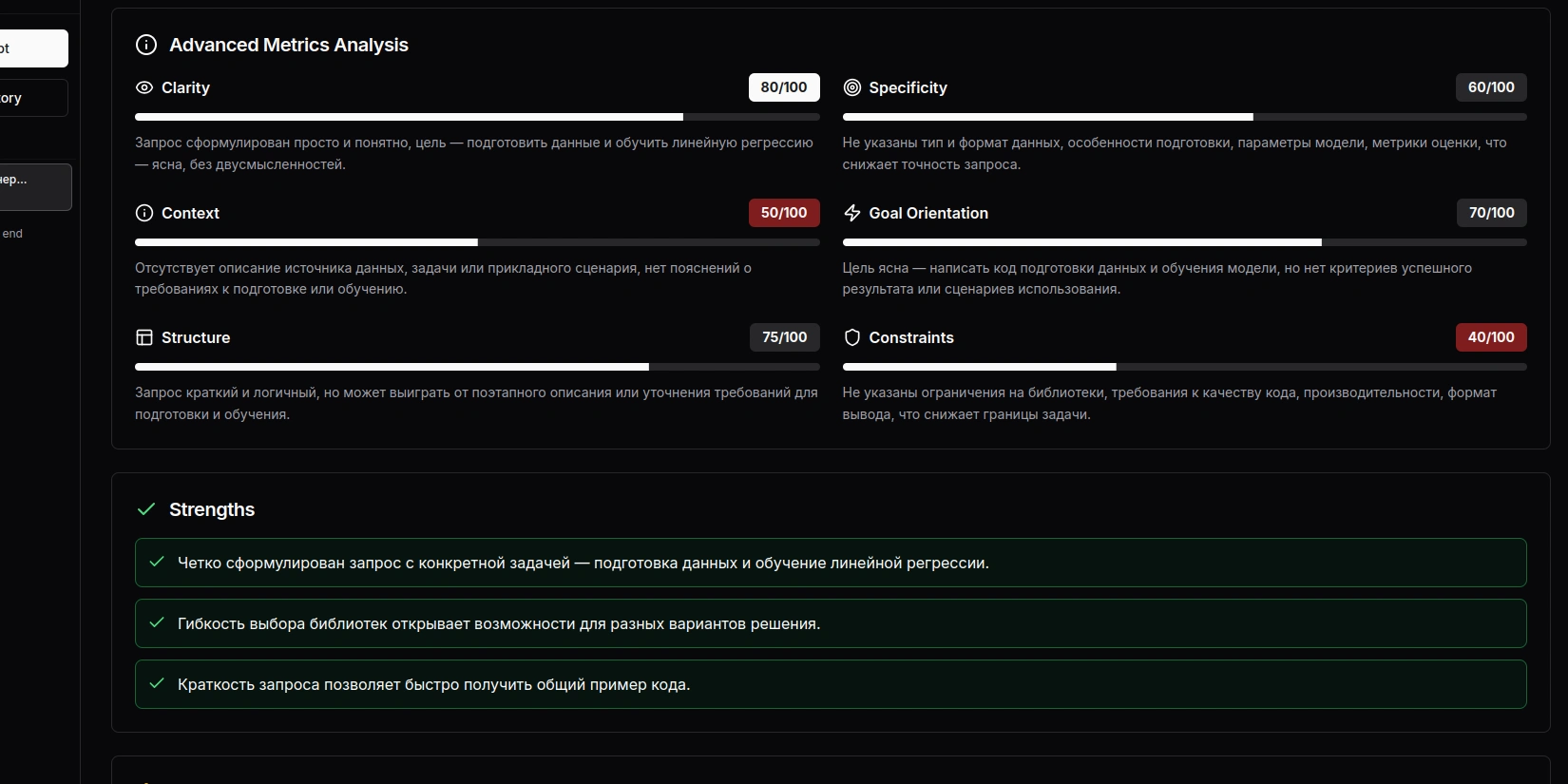The height and width of the screenshot is (784, 1568).
Task: Click the 'Strengths' section heading
Action: 212,509
